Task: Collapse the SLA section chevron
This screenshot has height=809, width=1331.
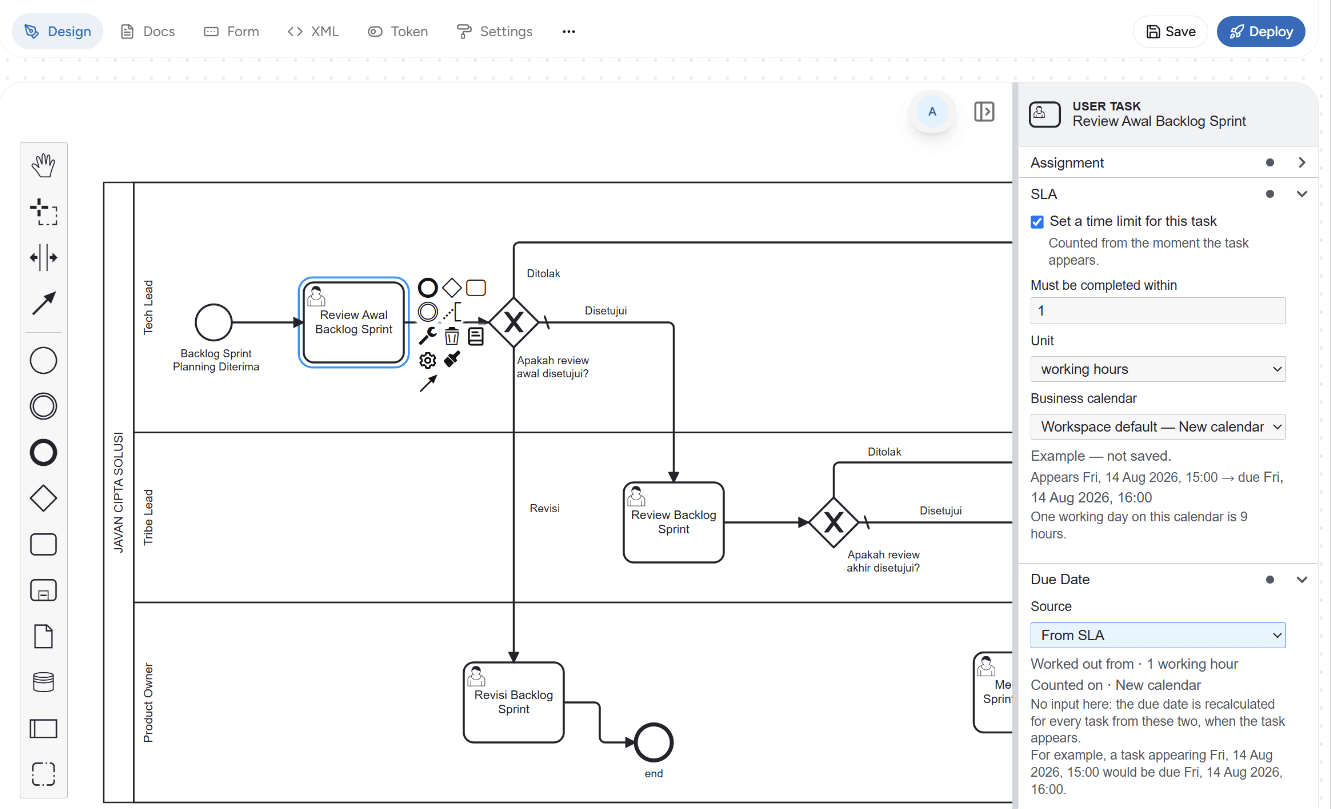Action: tap(1302, 194)
